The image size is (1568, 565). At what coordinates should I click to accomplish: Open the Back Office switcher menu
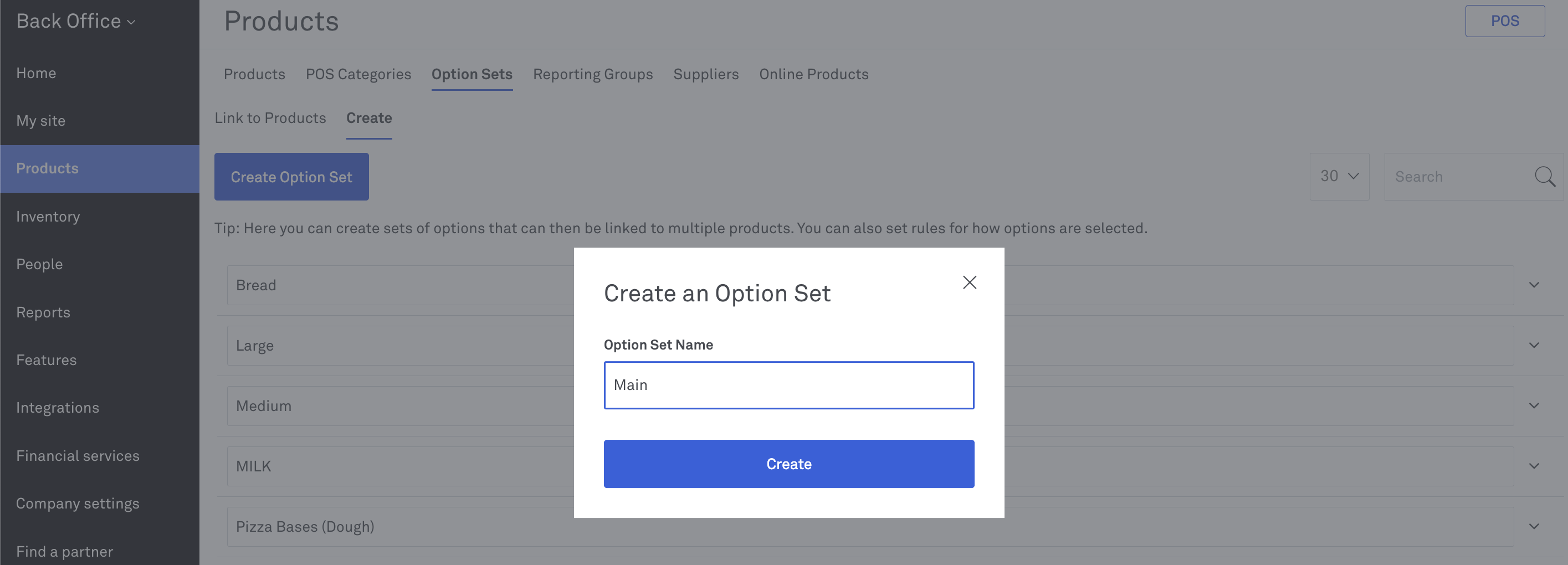point(75,20)
